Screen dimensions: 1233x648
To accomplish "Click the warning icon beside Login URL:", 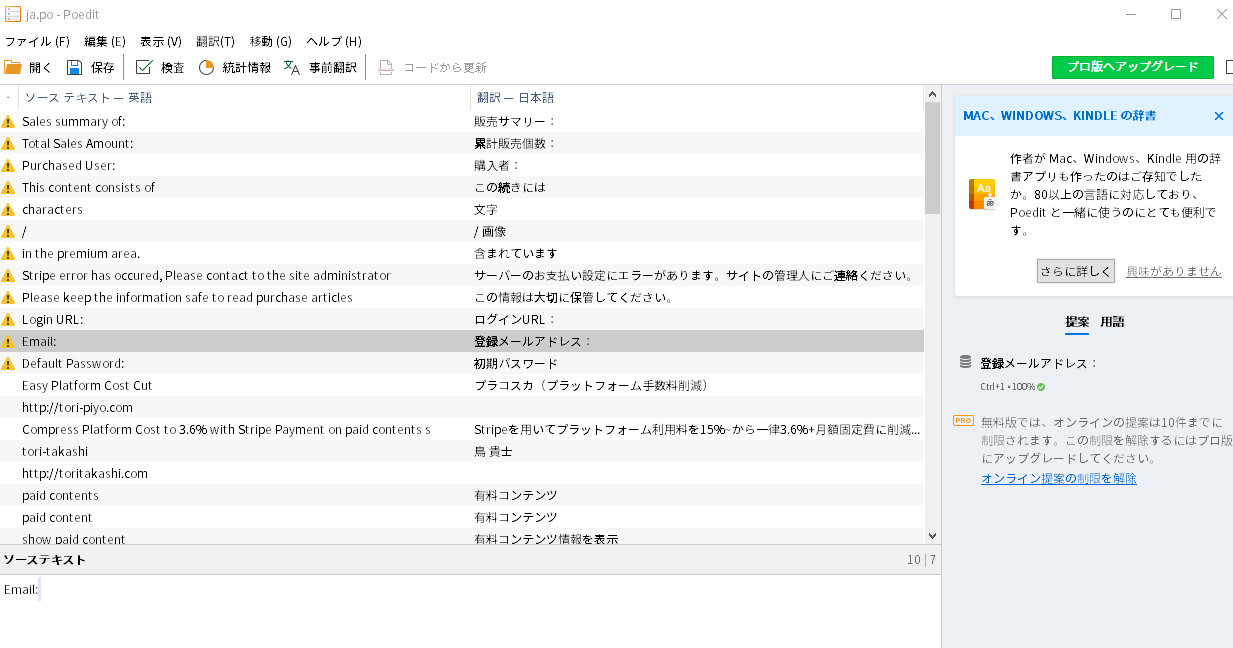I will coord(9,319).
